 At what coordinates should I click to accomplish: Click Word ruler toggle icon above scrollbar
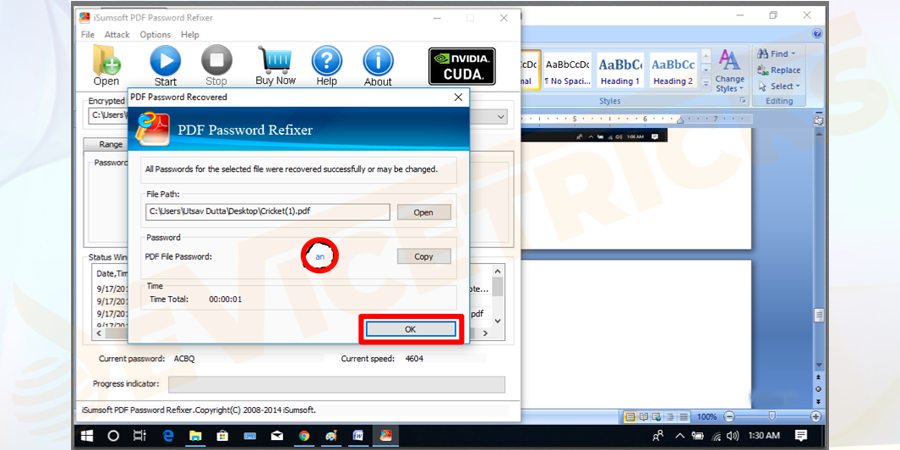click(x=818, y=121)
